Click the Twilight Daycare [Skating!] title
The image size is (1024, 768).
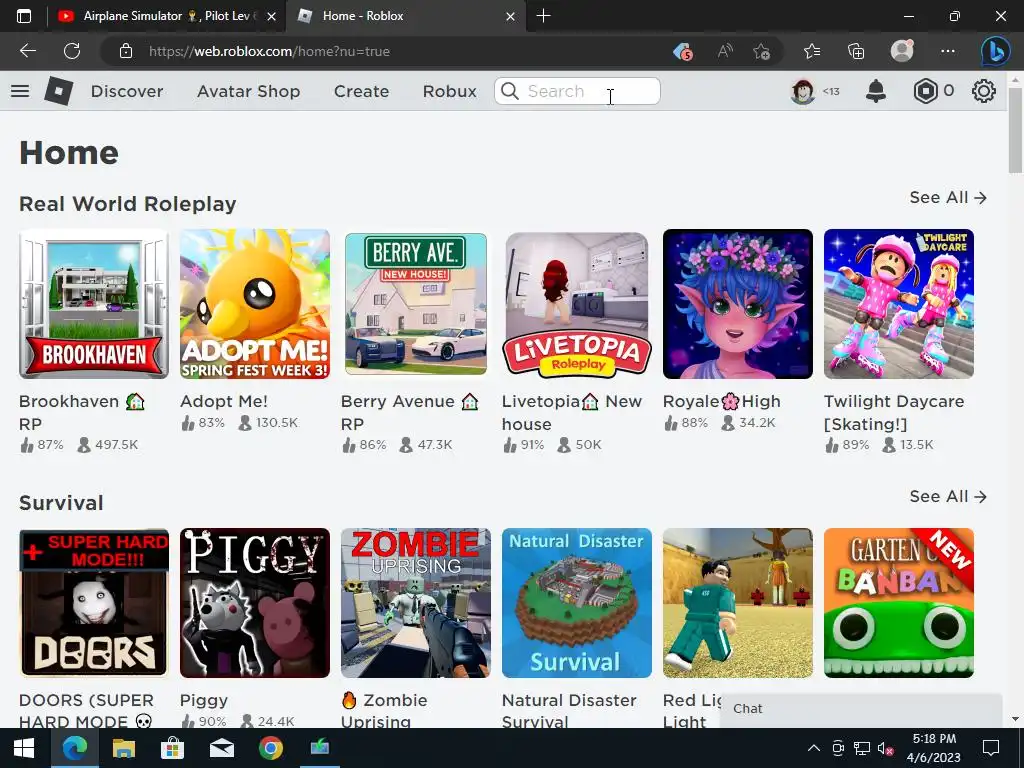pos(893,412)
